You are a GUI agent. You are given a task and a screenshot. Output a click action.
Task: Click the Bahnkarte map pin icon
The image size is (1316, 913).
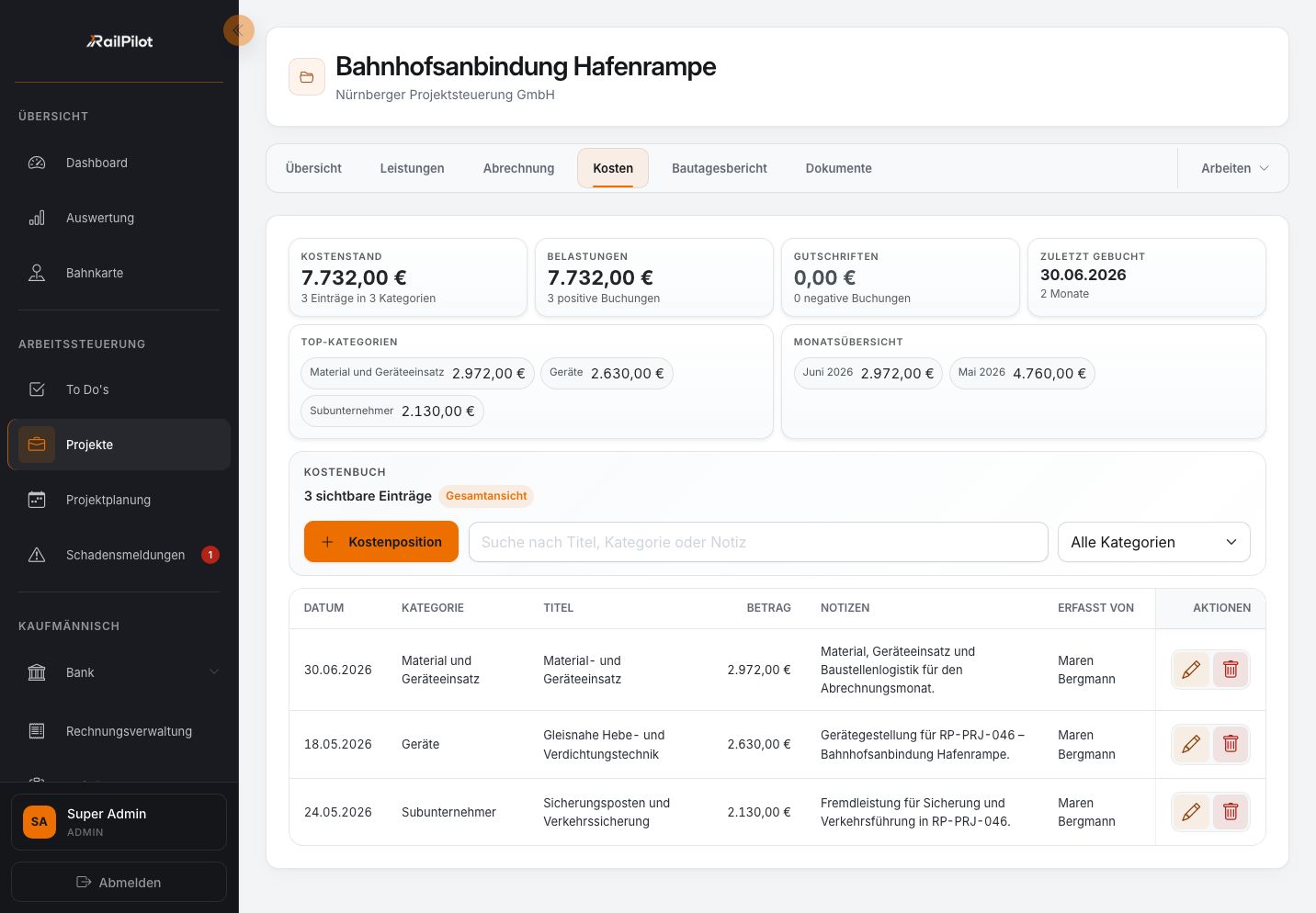pyautogui.click(x=37, y=273)
